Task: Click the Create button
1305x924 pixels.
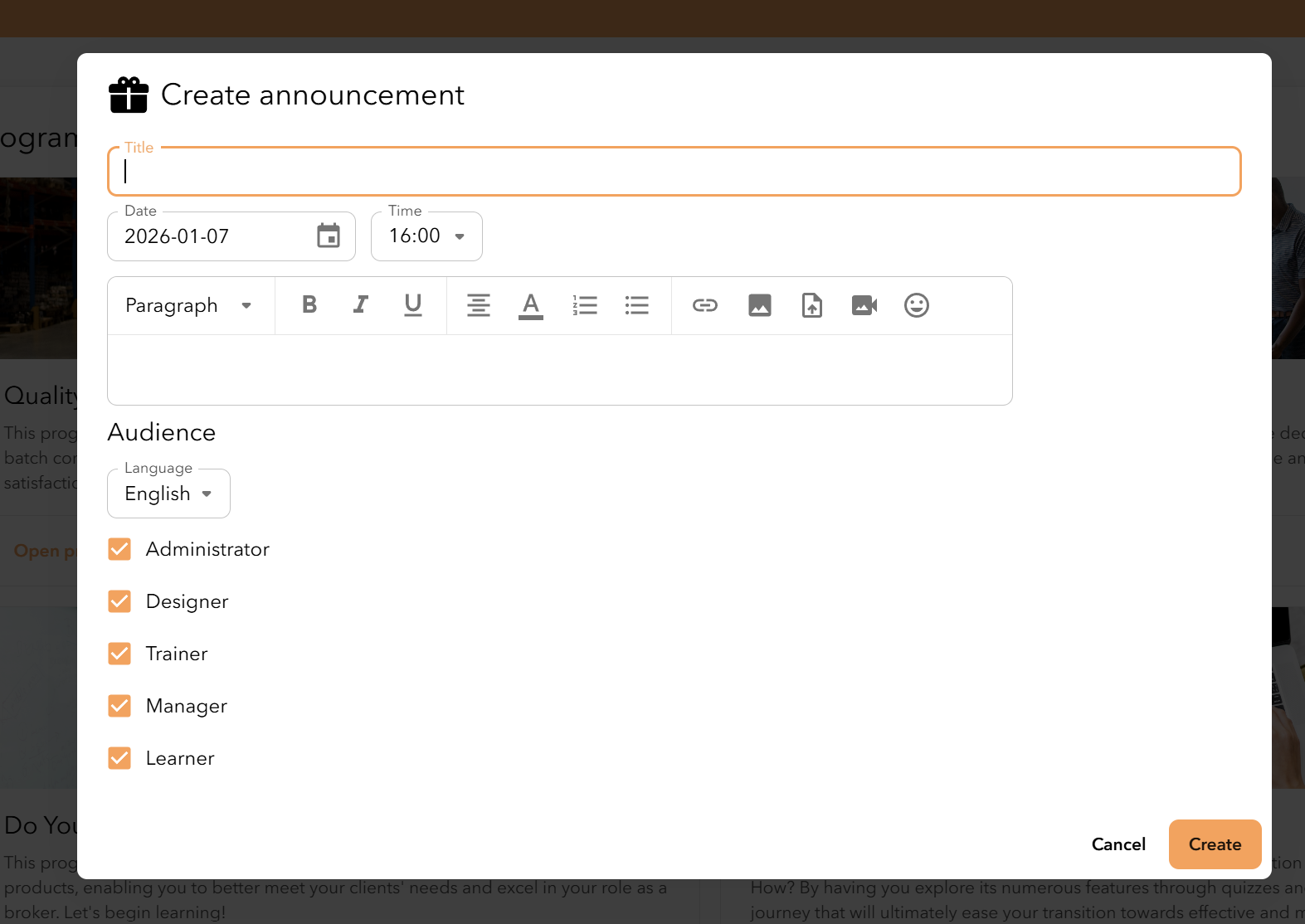Action: point(1215,844)
